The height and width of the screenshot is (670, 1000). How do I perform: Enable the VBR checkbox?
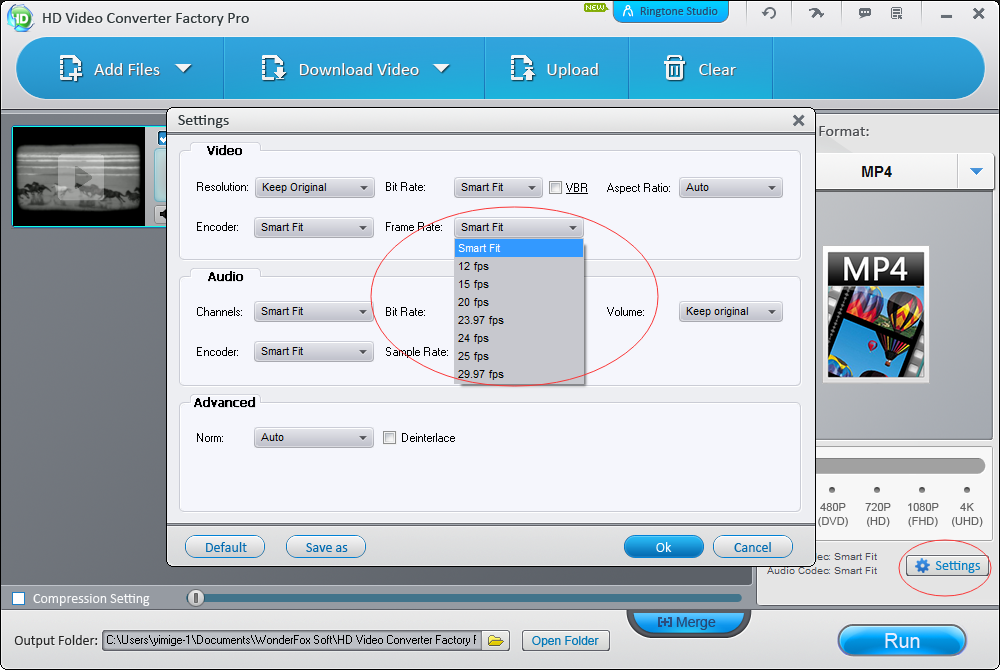click(555, 187)
